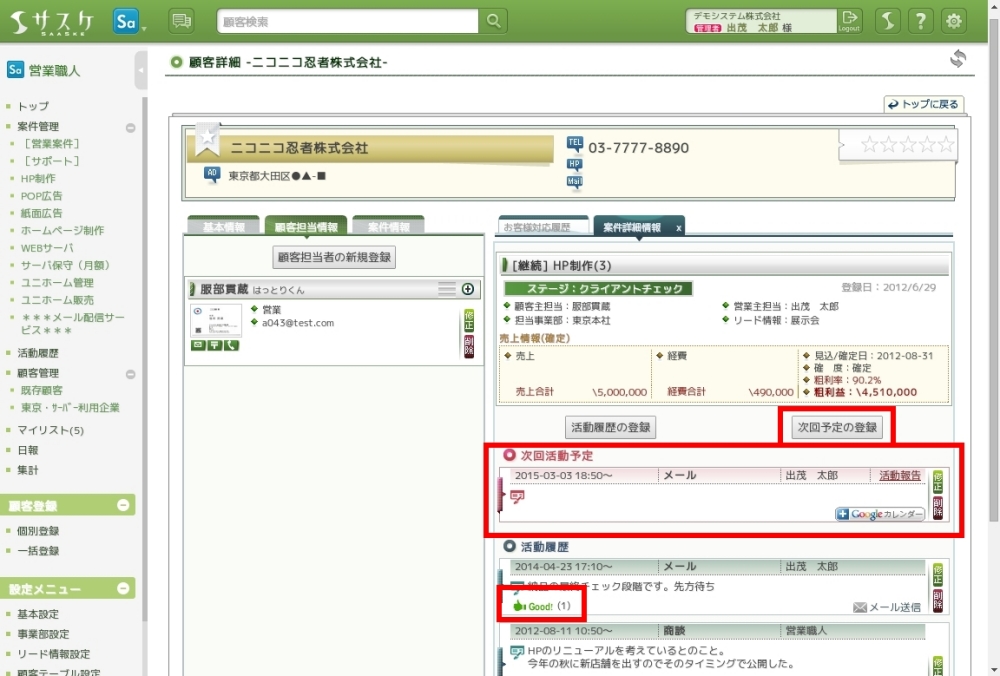Image resolution: width=1000 pixels, height=676 pixels.
Task: Click green envelope icon under business card
Action: pyautogui.click(x=198, y=345)
